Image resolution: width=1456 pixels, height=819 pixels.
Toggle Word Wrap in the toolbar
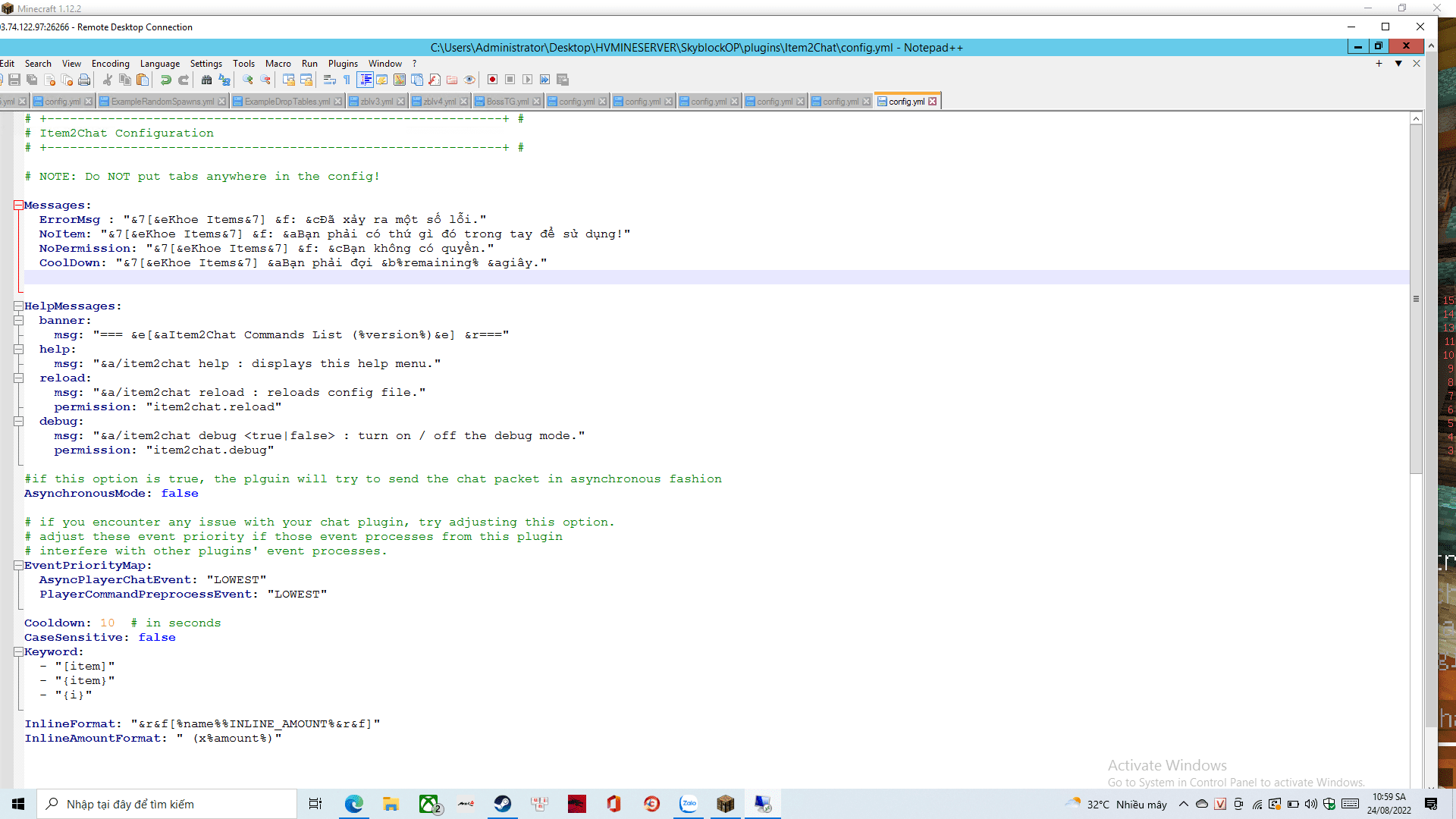(329, 80)
